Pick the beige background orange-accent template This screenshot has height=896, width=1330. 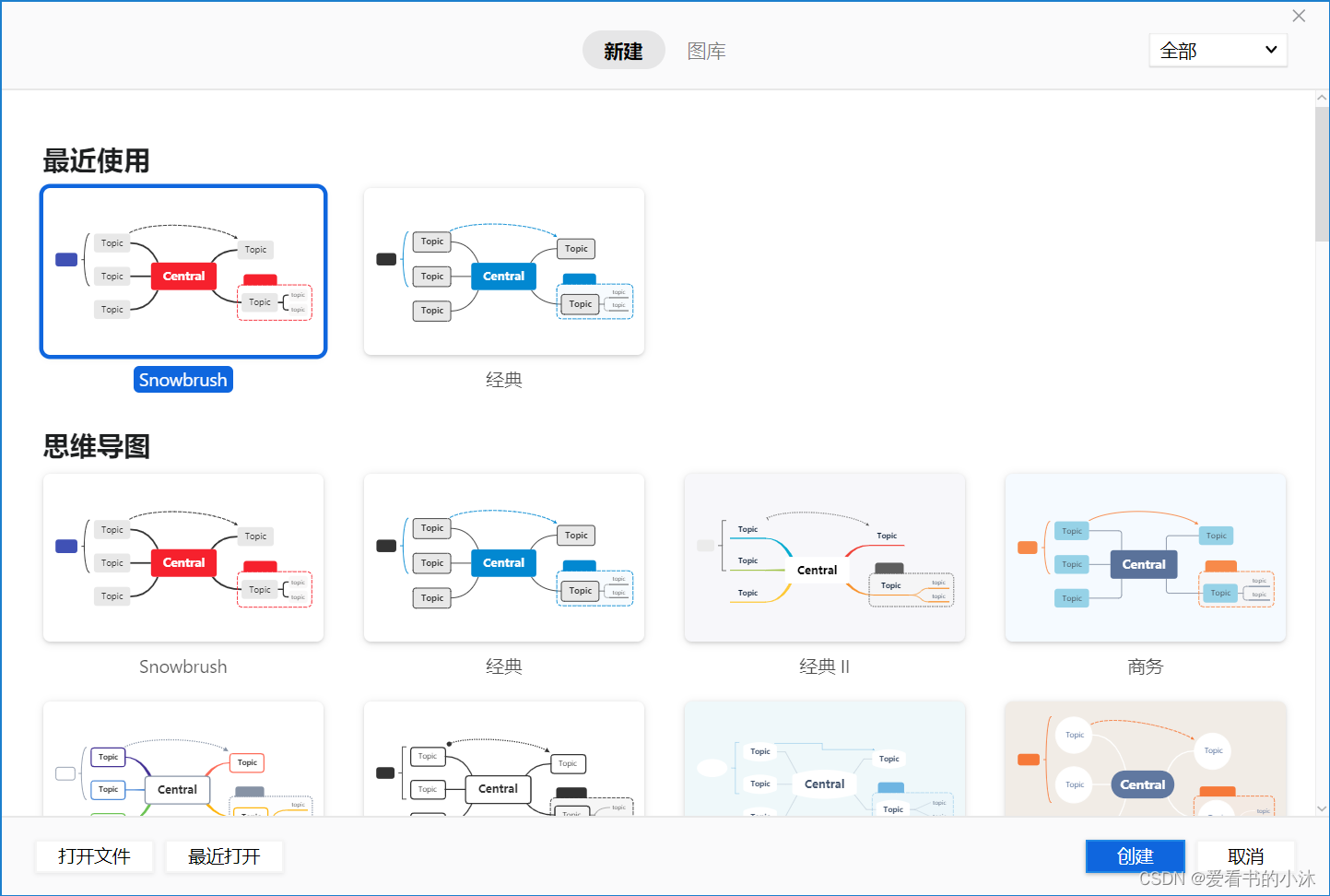1145,759
